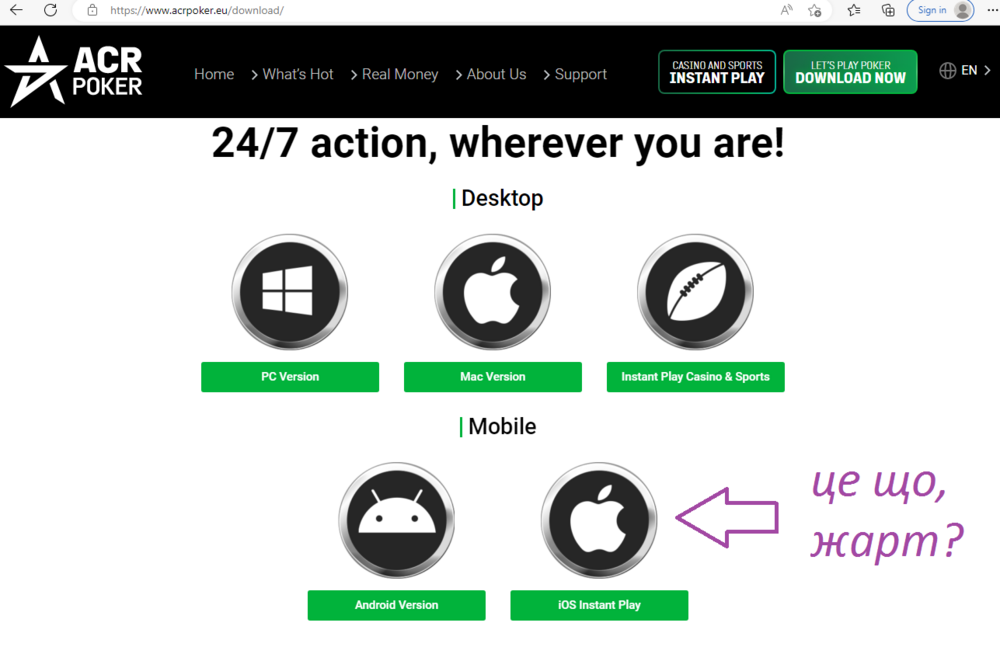Click the iOS Instant Play button
Screen dimensions: 1000x647
coord(599,605)
